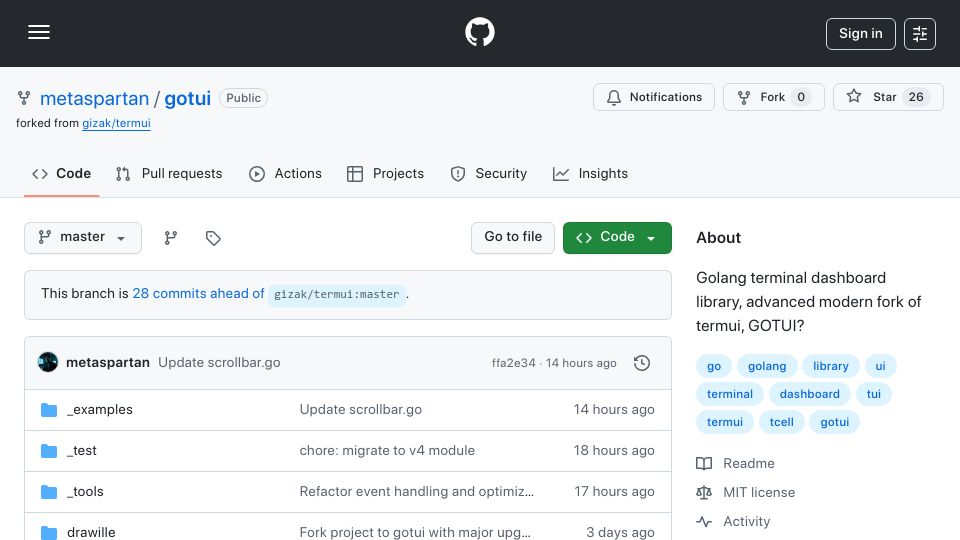The width and height of the screenshot is (960, 540).
Task: Expand the master branch dropdown
Action: (83, 238)
